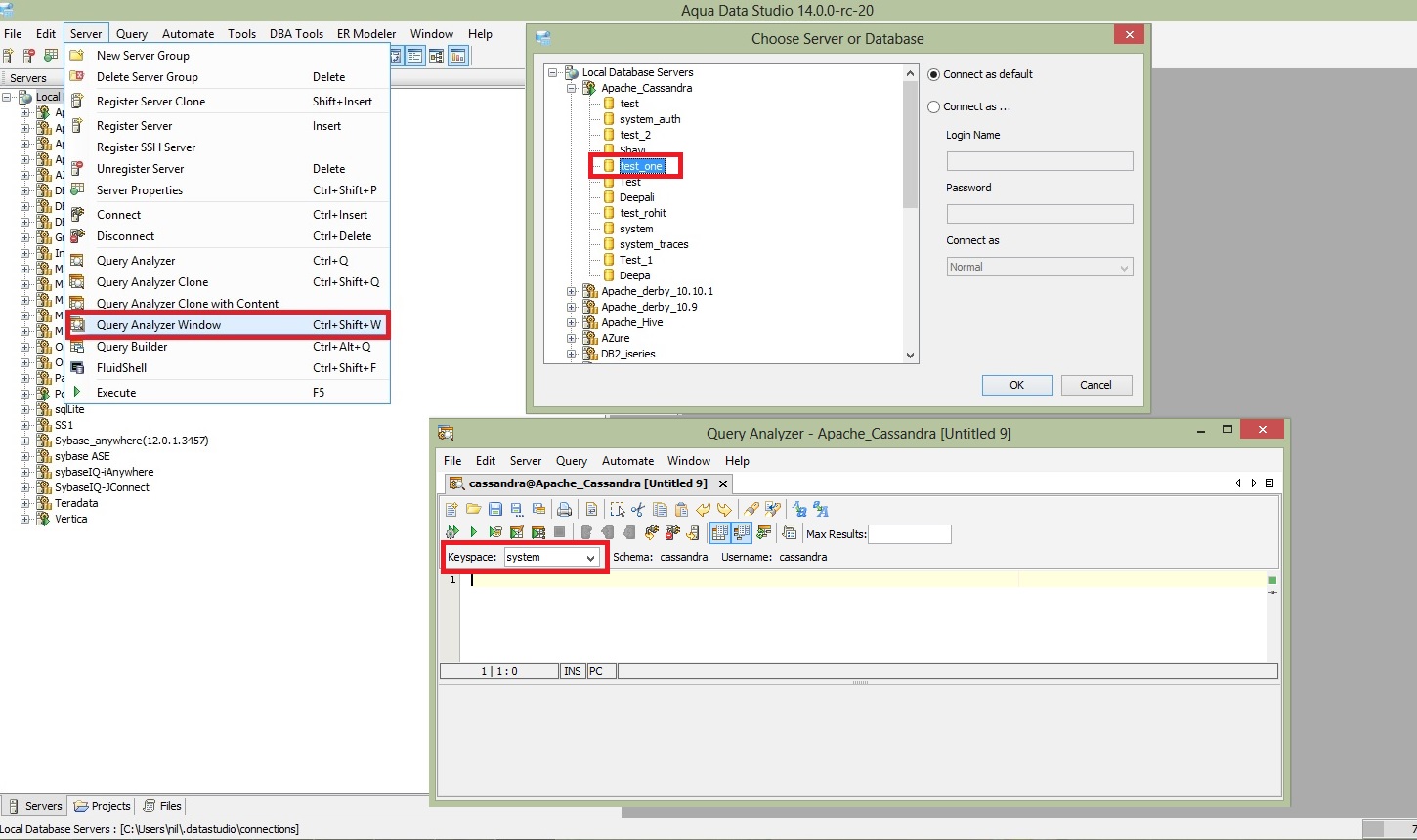Click the tab scroll right arrow
The width and height of the screenshot is (1417, 840).
click(x=1254, y=483)
